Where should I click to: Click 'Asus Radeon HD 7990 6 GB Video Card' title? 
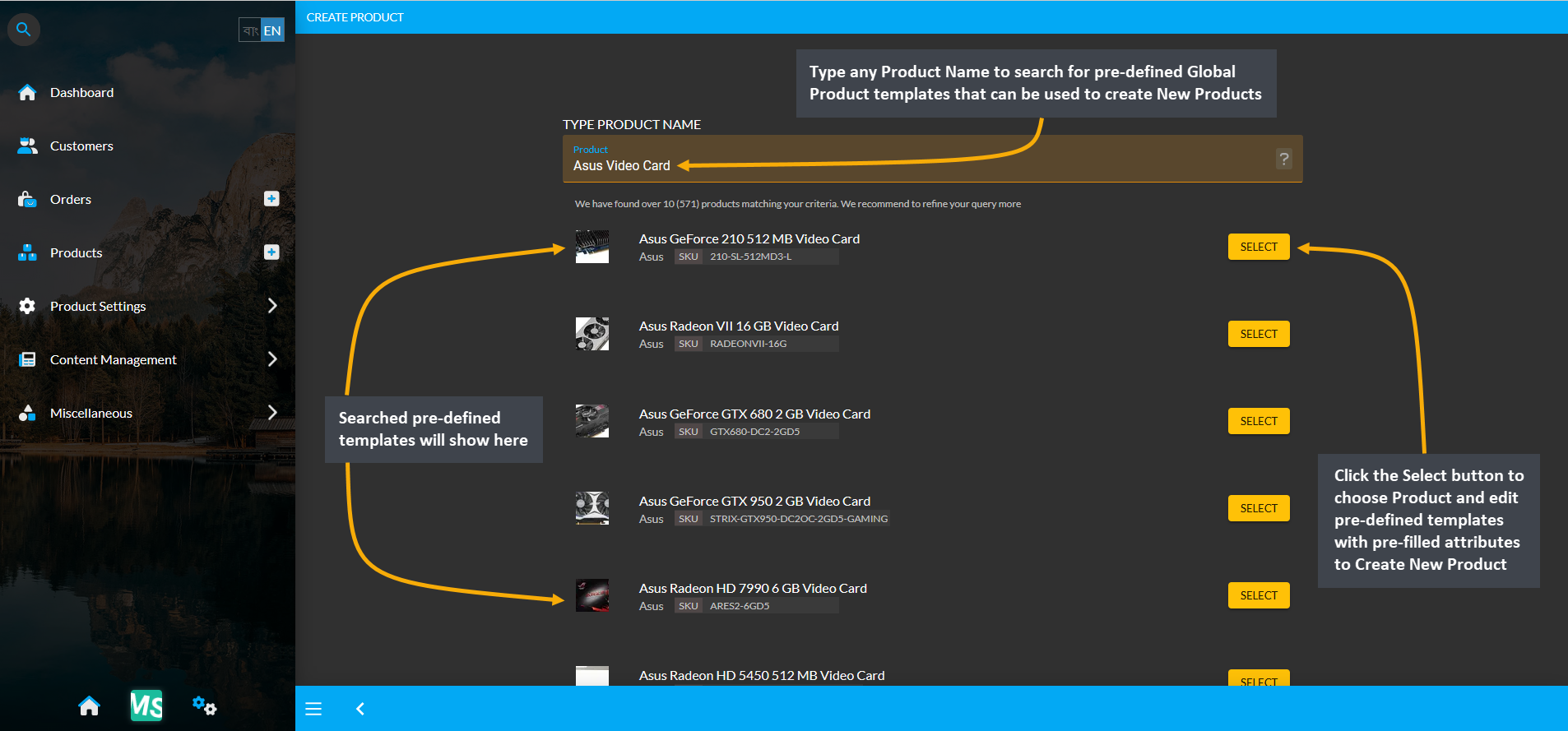click(753, 588)
